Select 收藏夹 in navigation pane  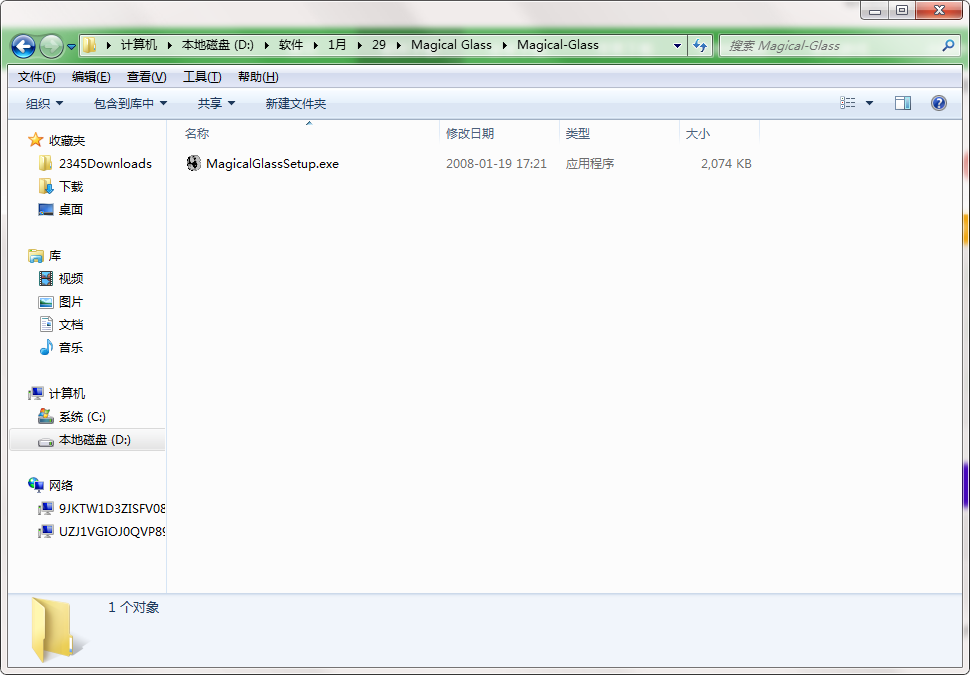[67, 141]
